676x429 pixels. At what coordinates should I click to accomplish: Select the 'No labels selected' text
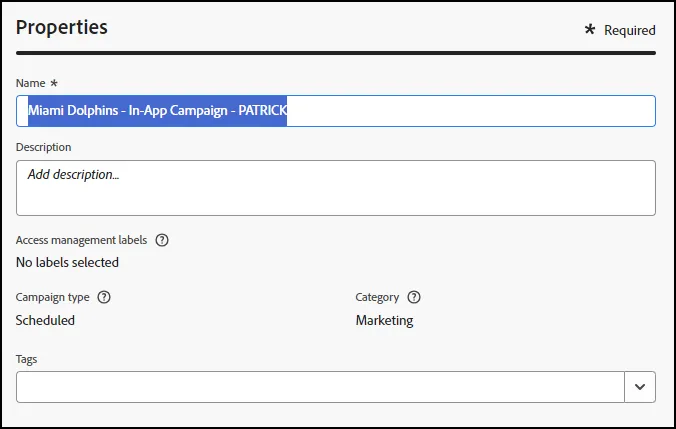[67, 262]
